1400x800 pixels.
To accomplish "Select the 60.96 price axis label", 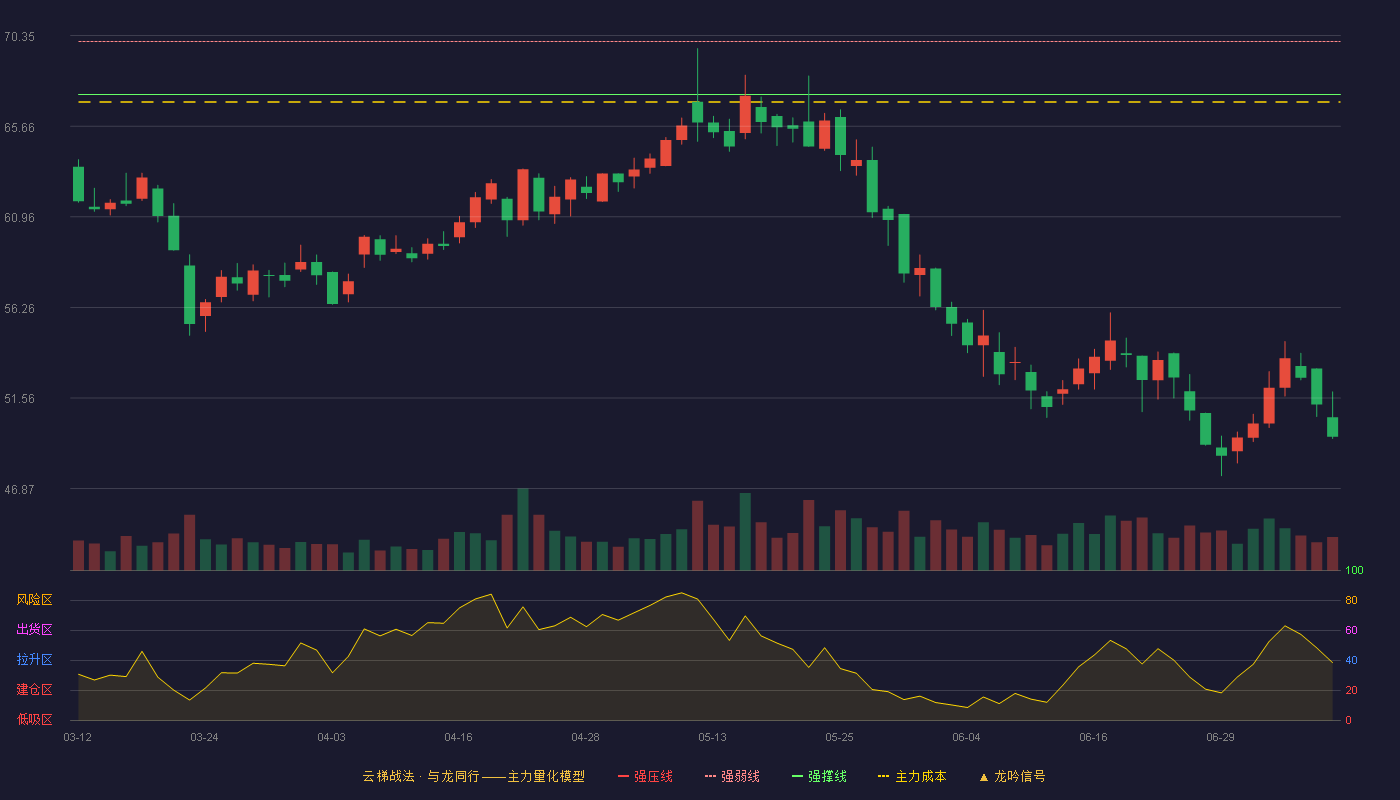I will click(x=19, y=217).
